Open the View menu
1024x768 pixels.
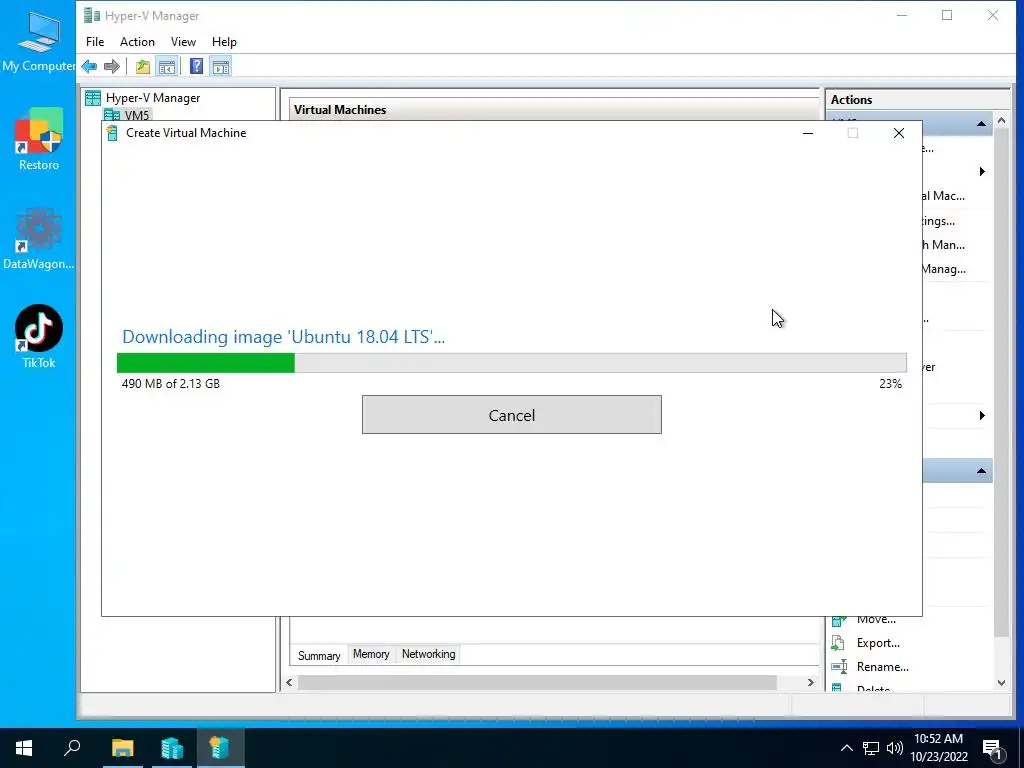click(x=184, y=42)
